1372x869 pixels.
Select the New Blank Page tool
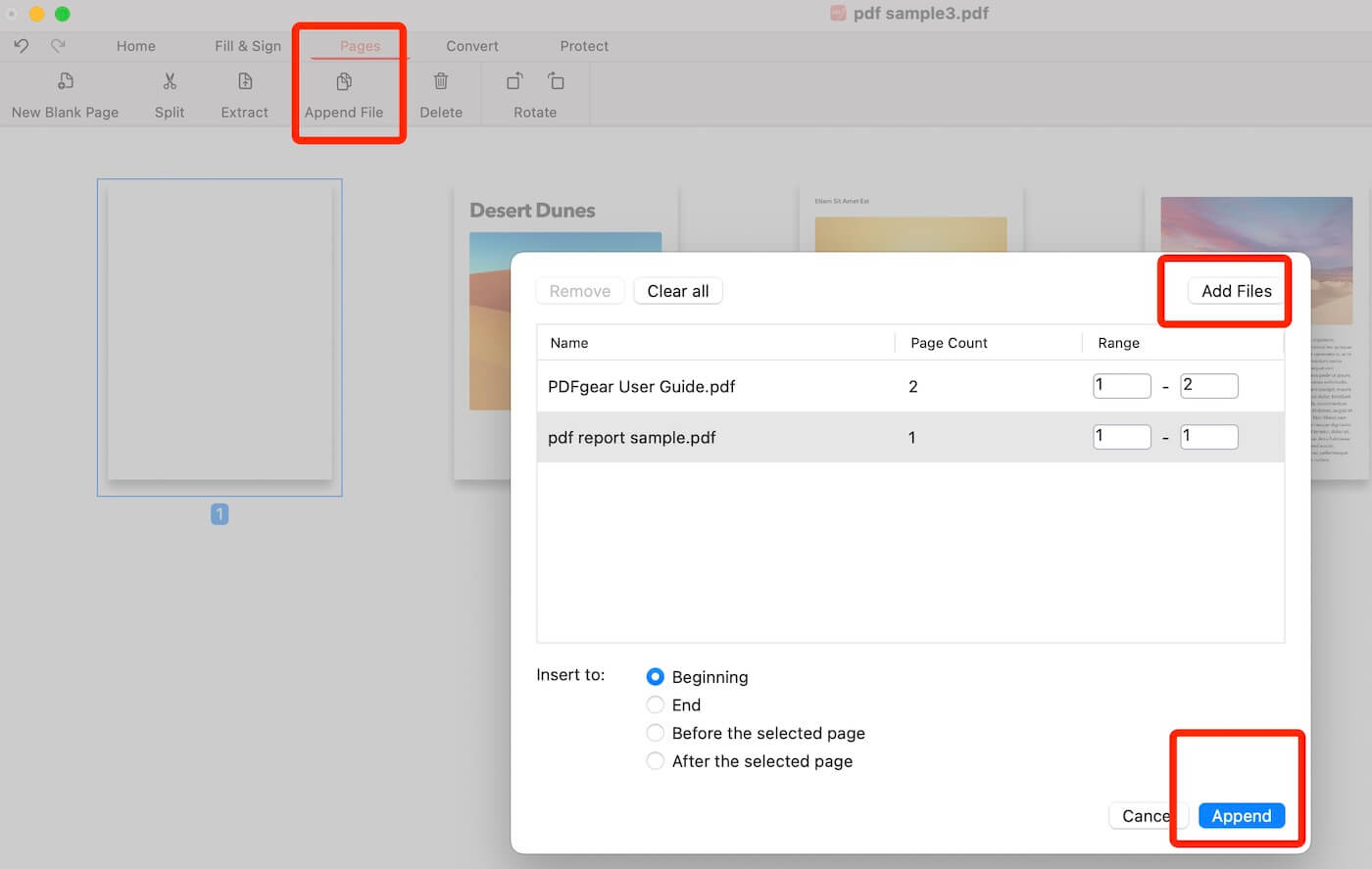64,93
